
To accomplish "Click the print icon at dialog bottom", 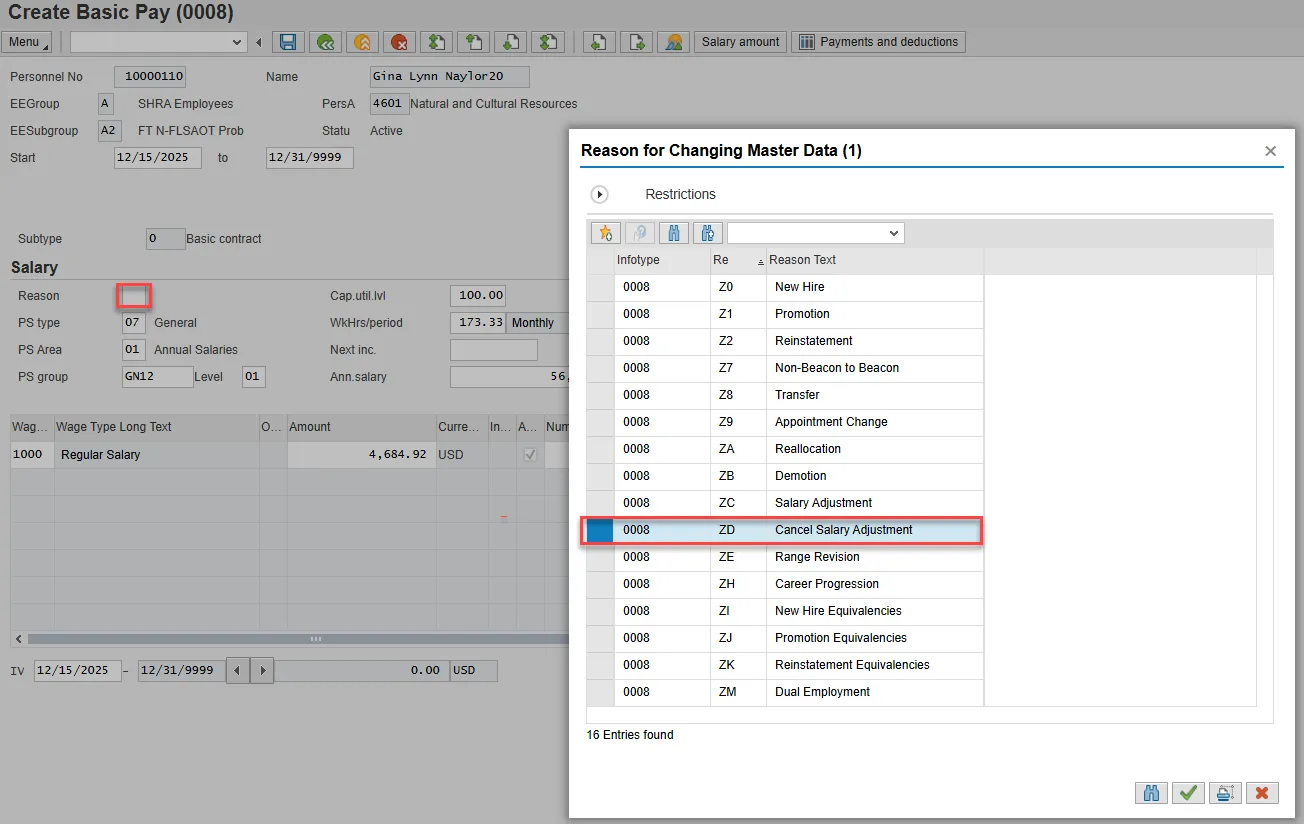I will coord(1224,793).
